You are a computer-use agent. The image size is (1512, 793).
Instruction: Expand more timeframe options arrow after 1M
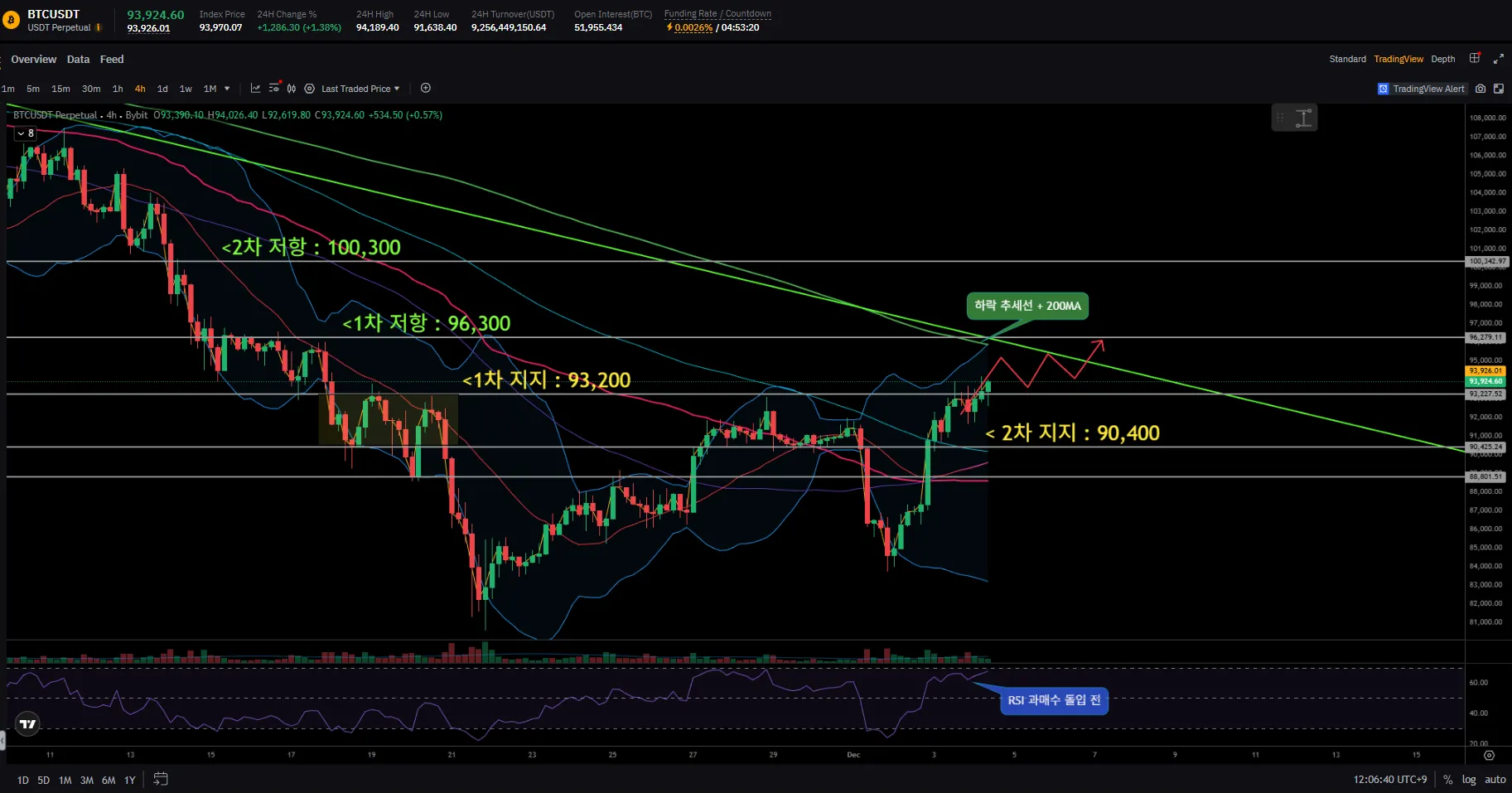coord(227,89)
